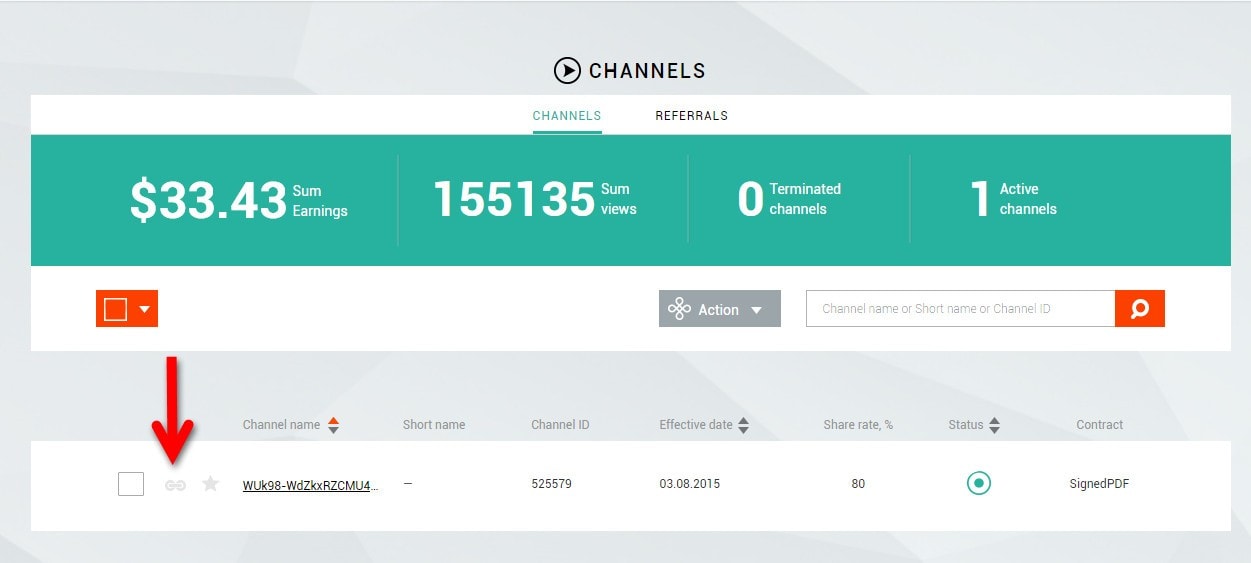The image size is (1251, 563).
Task: Tick the orange select-all checkbox
Action: [x=116, y=309]
